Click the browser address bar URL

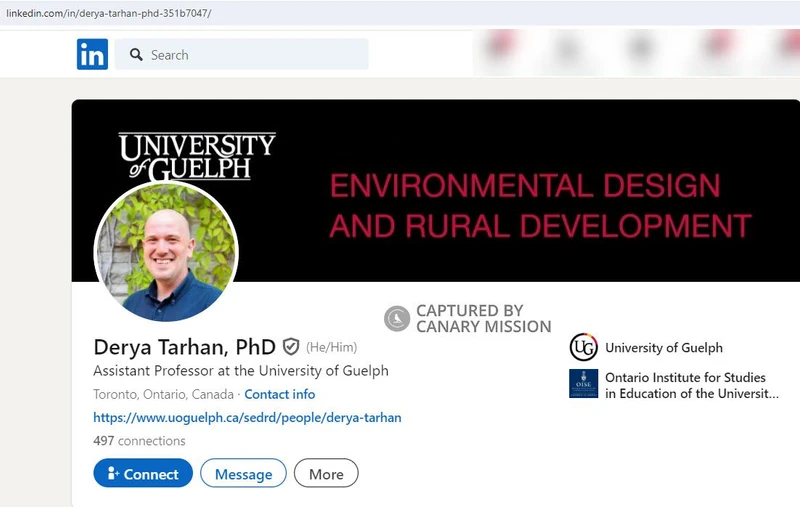pos(109,13)
